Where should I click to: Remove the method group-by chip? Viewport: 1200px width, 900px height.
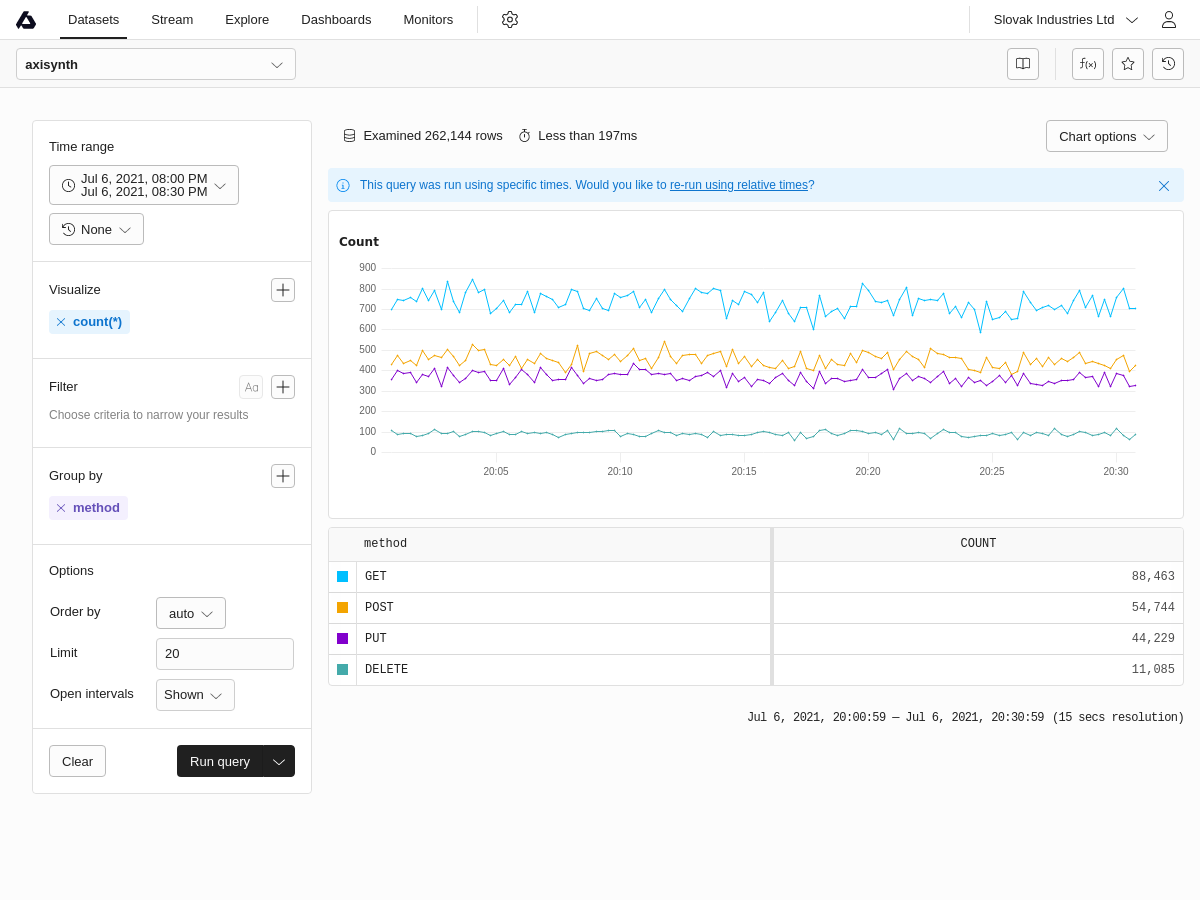click(x=61, y=508)
